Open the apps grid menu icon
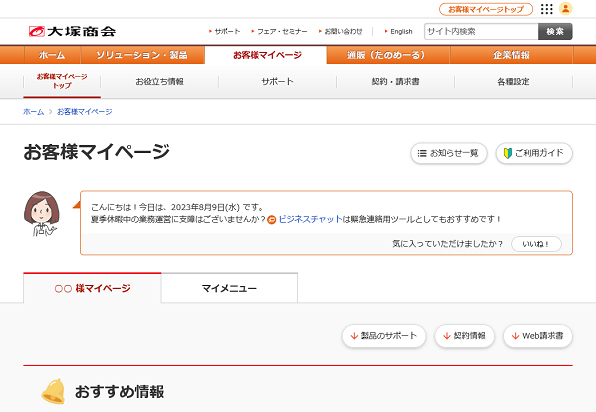Screen dimensions: 596x412 click(547, 9)
